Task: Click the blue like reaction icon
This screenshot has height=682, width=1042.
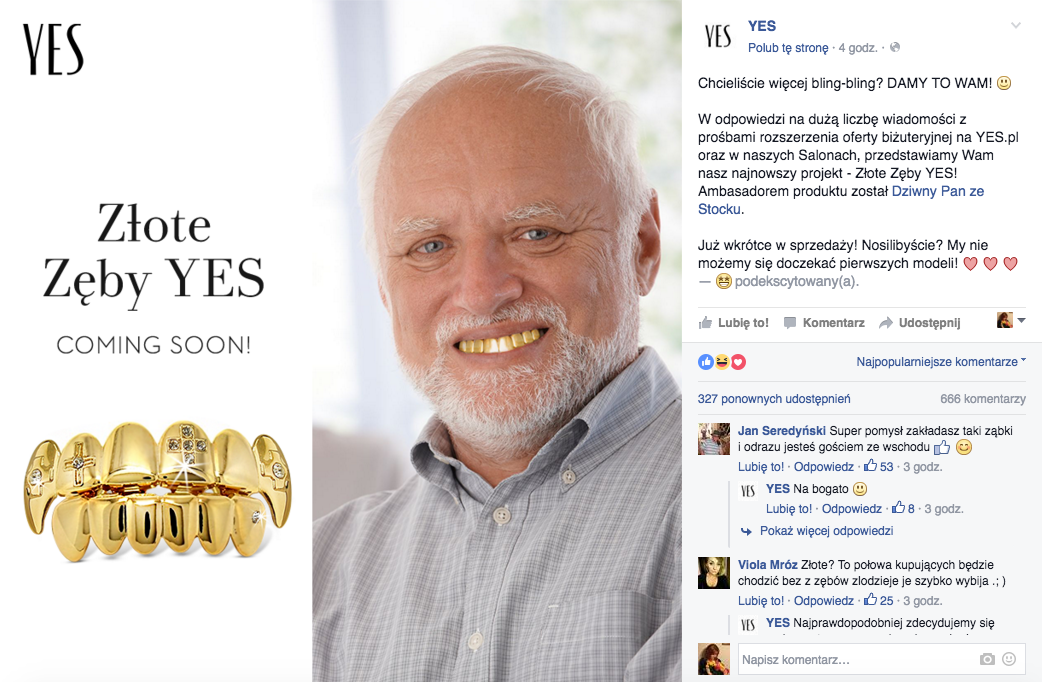Action: [x=706, y=362]
